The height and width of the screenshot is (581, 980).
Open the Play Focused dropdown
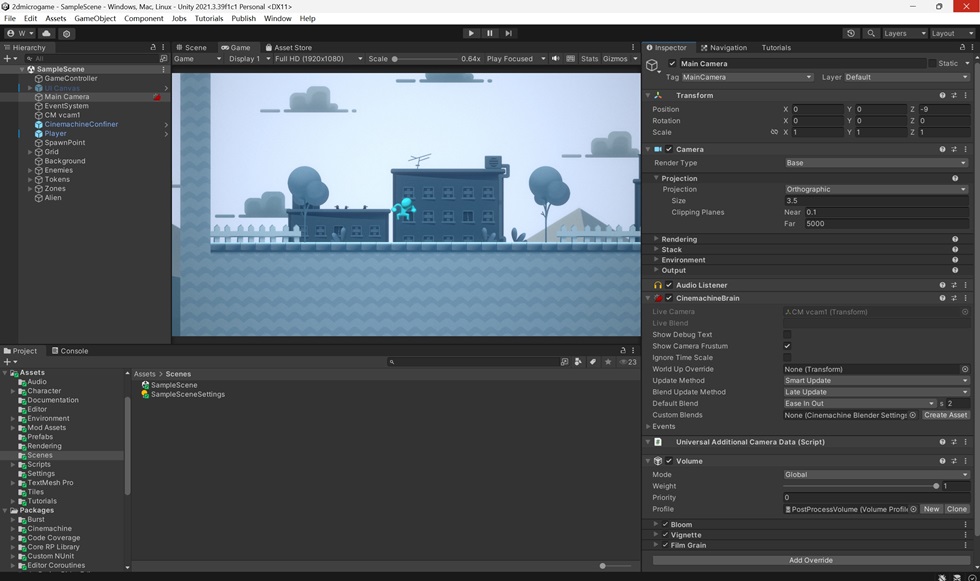[x=516, y=58]
